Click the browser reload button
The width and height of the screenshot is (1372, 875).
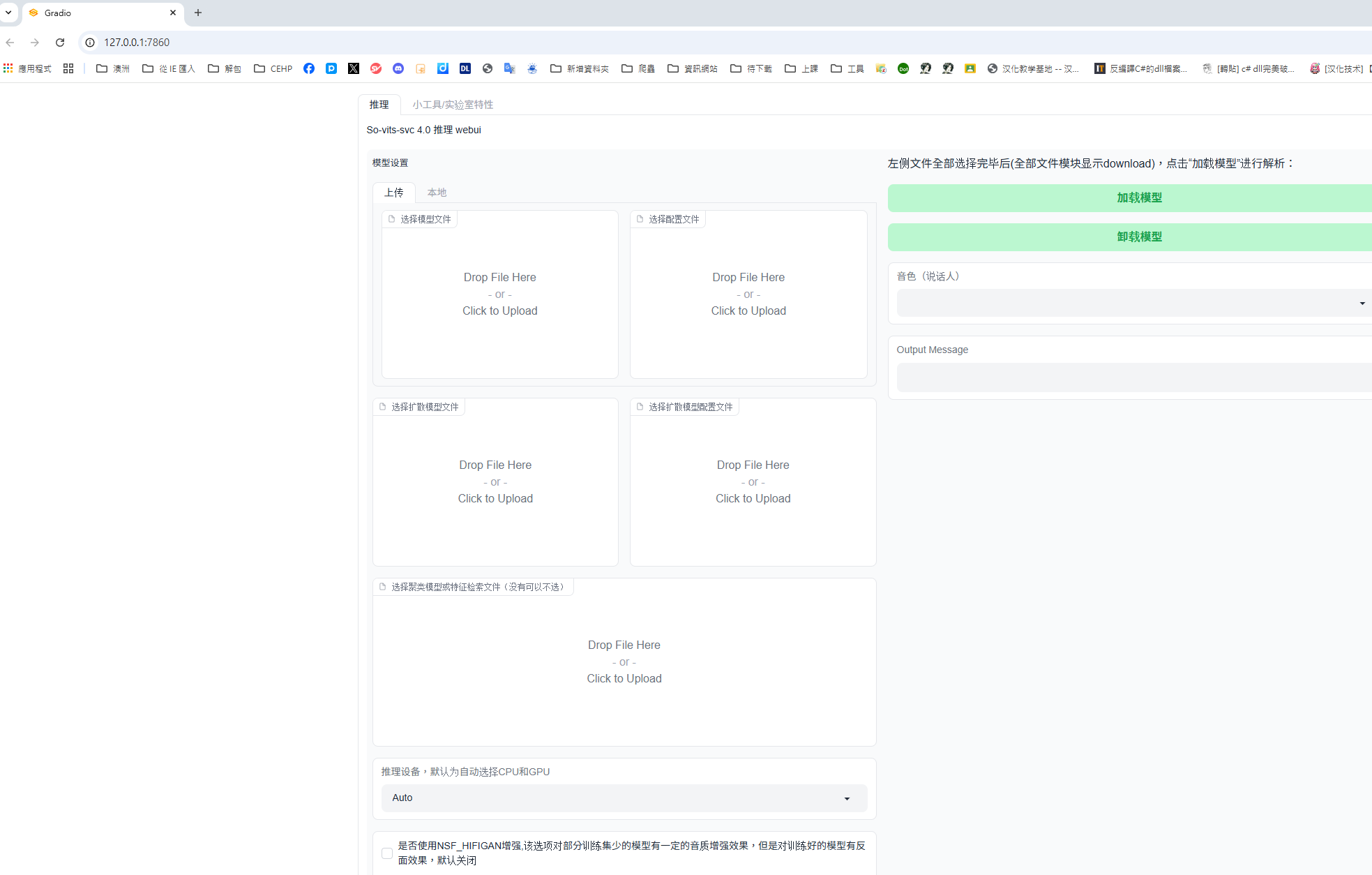click(x=60, y=43)
